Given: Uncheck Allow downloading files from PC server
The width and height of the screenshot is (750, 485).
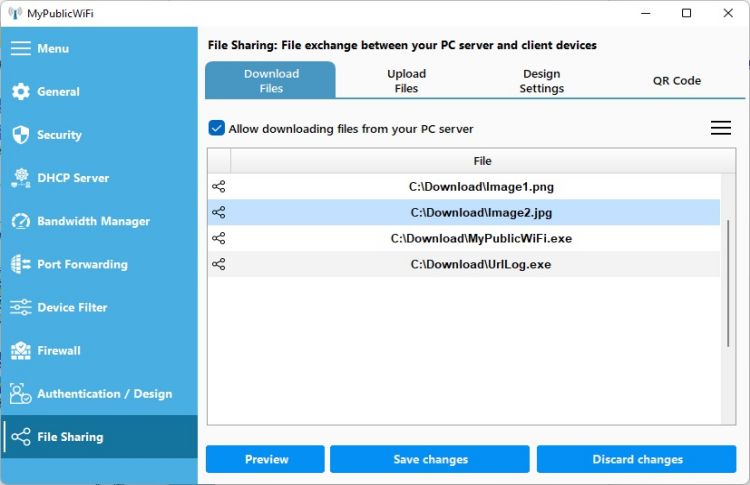Looking at the screenshot, I should (217, 128).
